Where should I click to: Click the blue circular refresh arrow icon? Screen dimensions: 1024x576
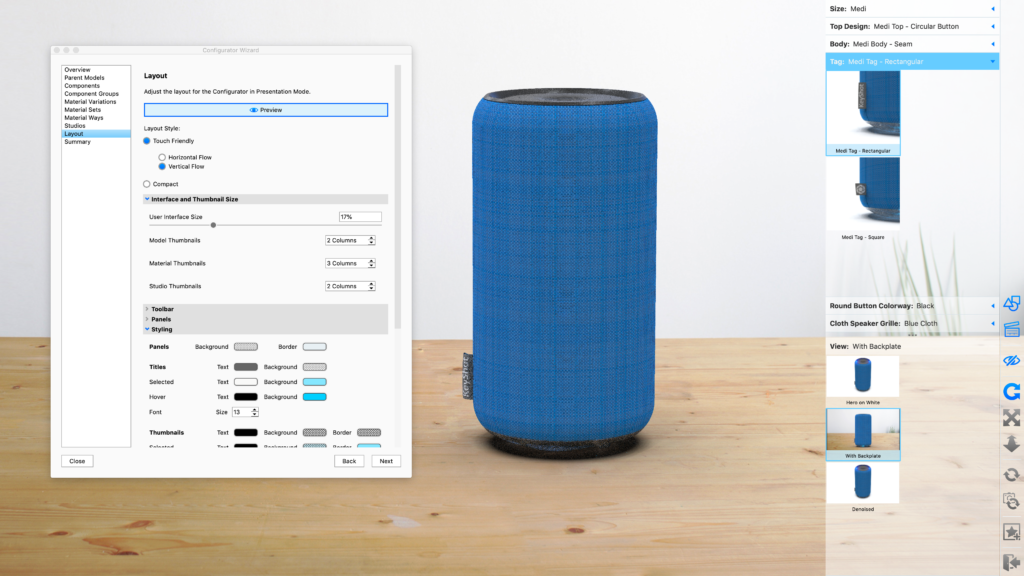pos(1011,390)
